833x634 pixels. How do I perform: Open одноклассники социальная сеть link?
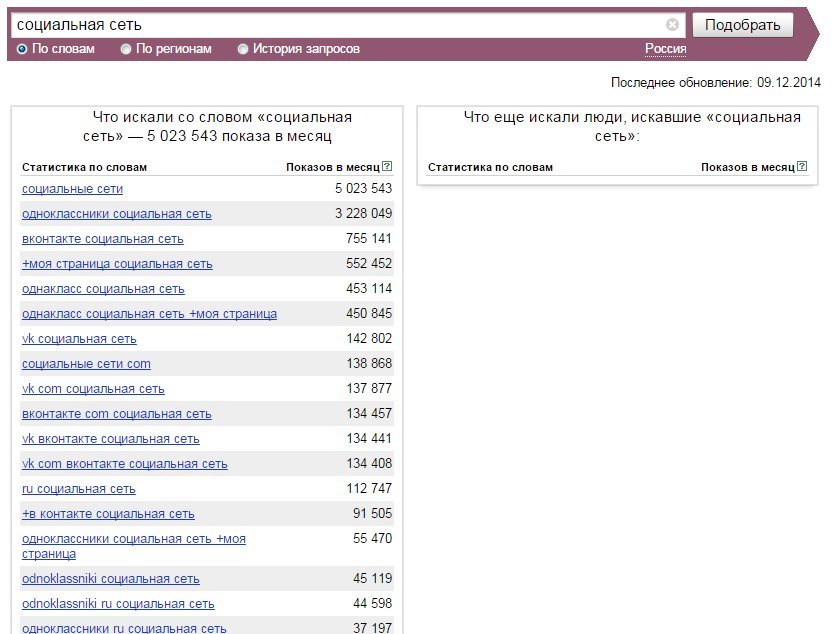click(117, 214)
